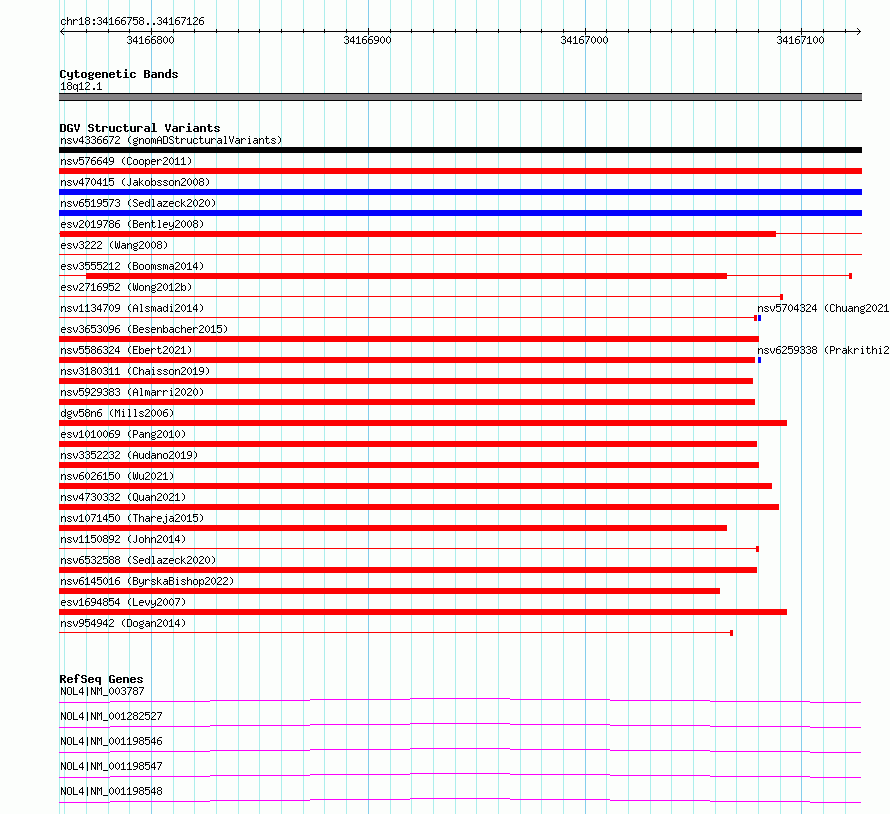This screenshot has width=890, height=814.
Task: Open the esv3653096 (Besenbacher2015) label
Action: point(144,329)
